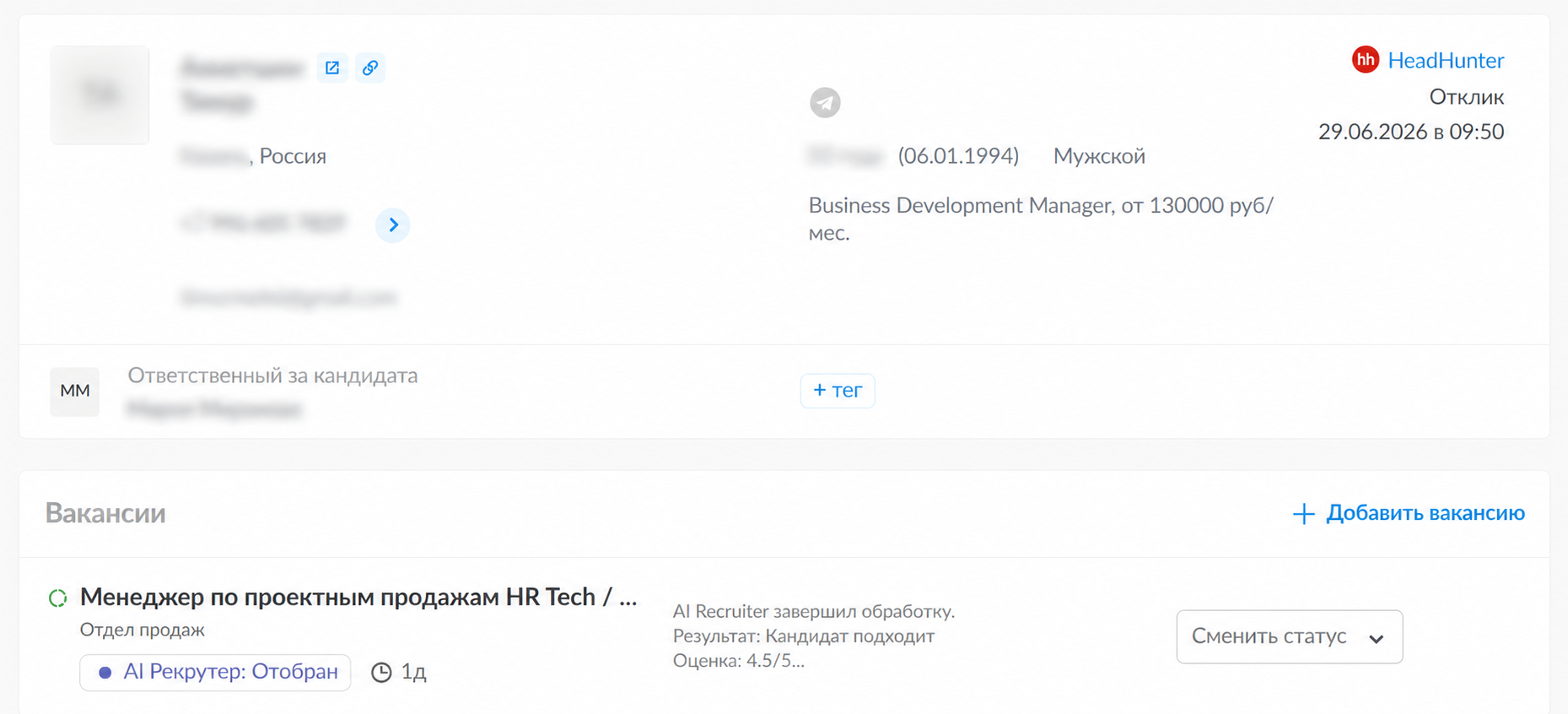This screenshot has height=714, width=1568.
Task: Click Оценка: 4.5/5 text
Action: [739, 661]
